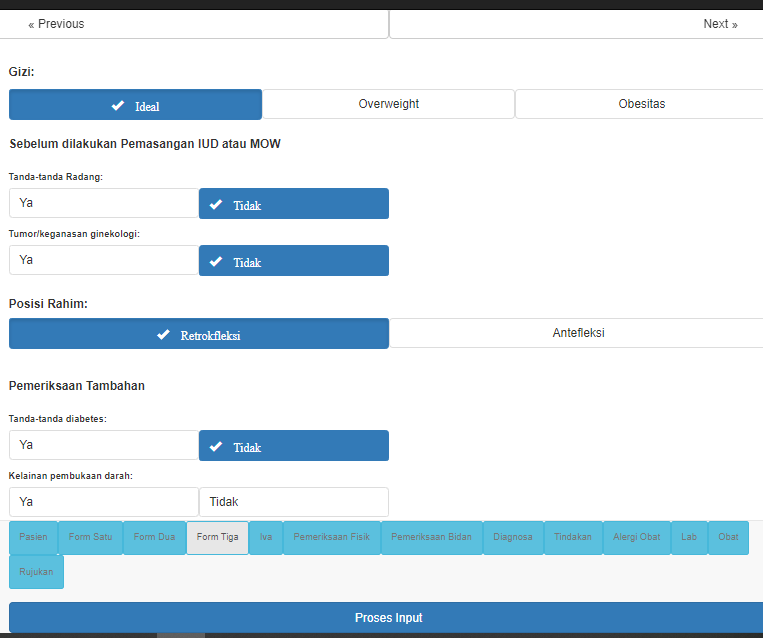Click the Proses Input button
Viewport: 763px width, 638px height.
pyautogui.click(x=386, y=618)
